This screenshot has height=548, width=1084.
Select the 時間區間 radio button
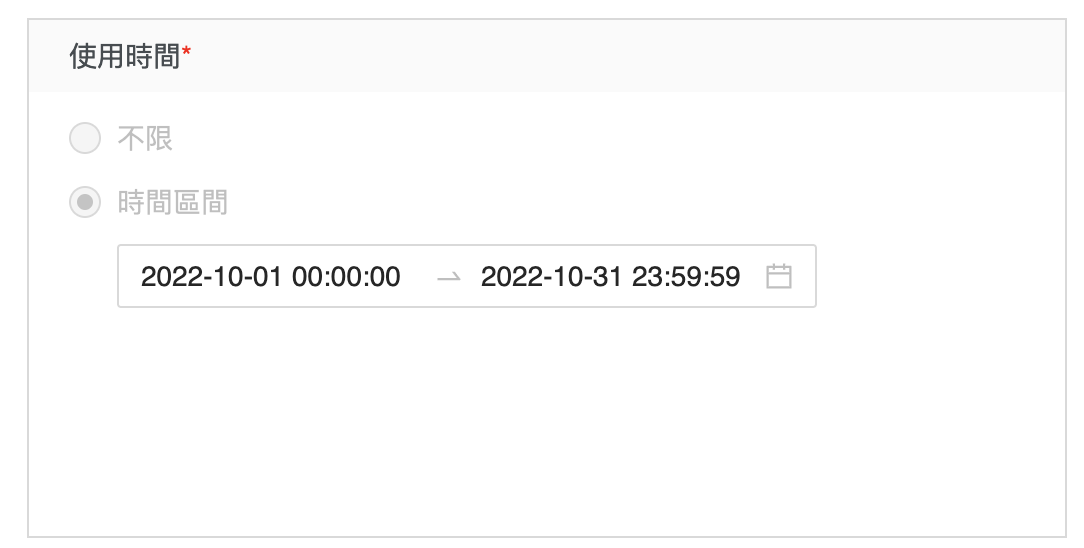[x=85, y=203]
